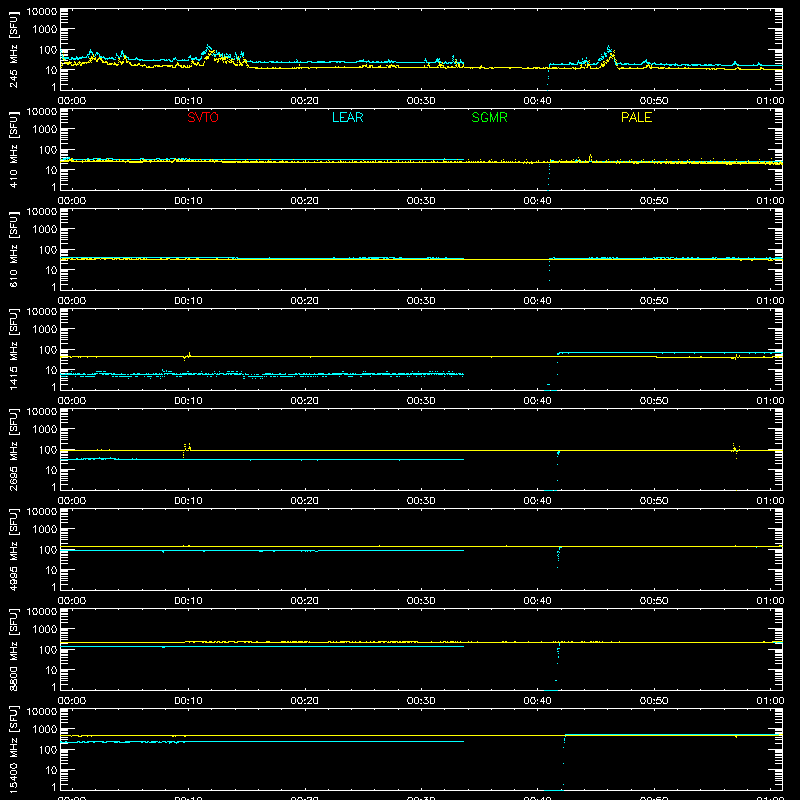Viewport: 800px width, 800px height.
Task: Select the green SGMR station label
Action: 489,117
